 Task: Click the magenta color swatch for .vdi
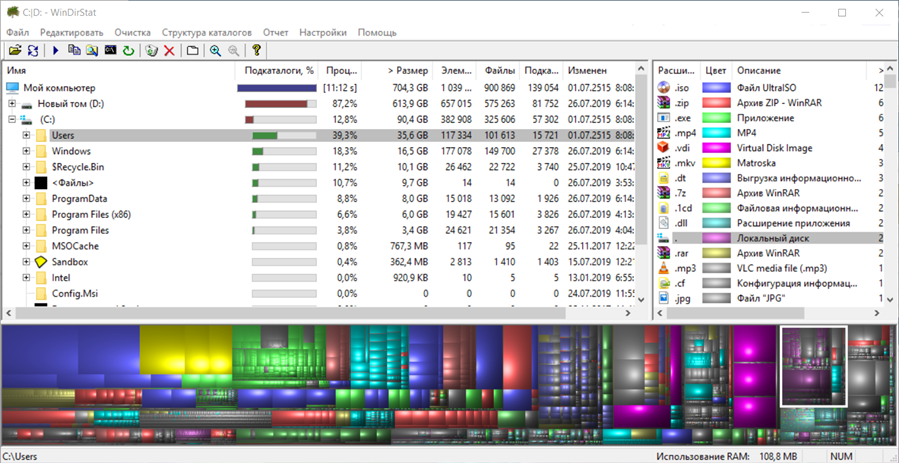(715, 148)
